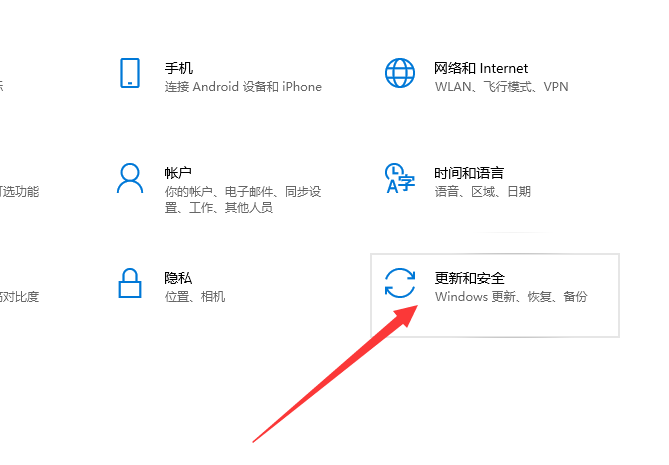Screen dimensions: 669x465
Task: Click the '连接 Android 设备和 iPhone' description
Action: (243, 87)
